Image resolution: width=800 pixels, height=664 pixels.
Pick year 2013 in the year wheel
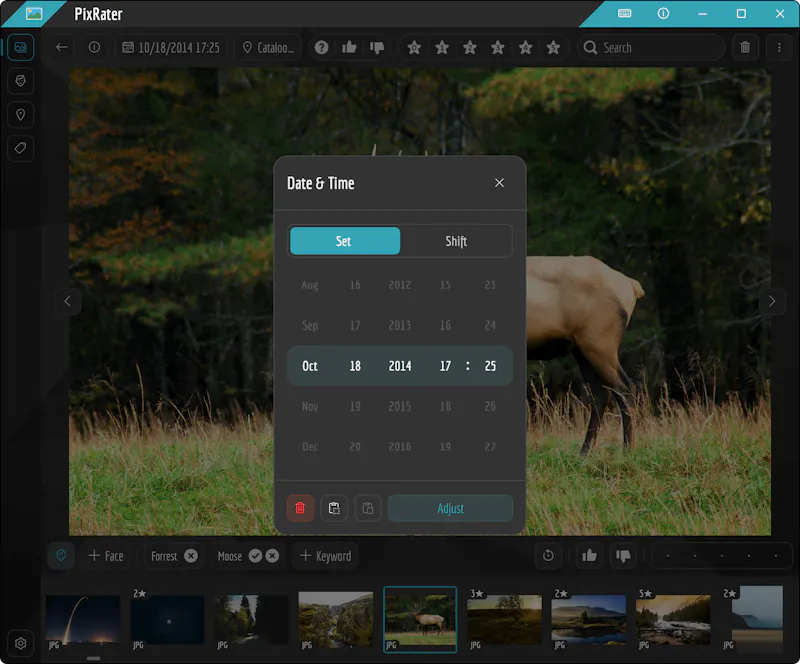[x=399, y=326]
